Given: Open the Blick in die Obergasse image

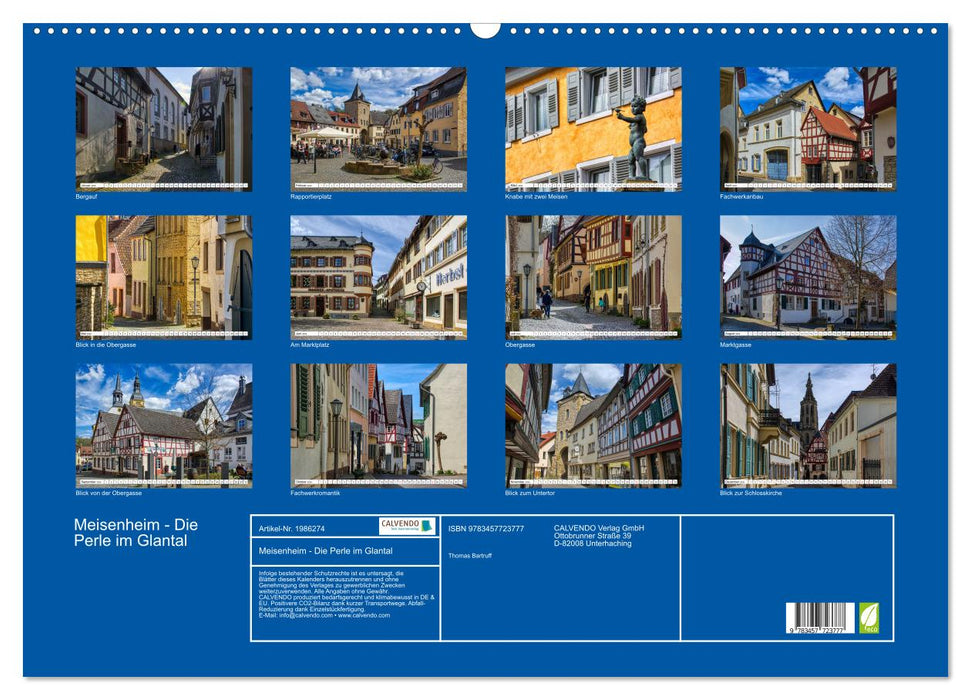Looking at the screenshot, I should [164, 277].
